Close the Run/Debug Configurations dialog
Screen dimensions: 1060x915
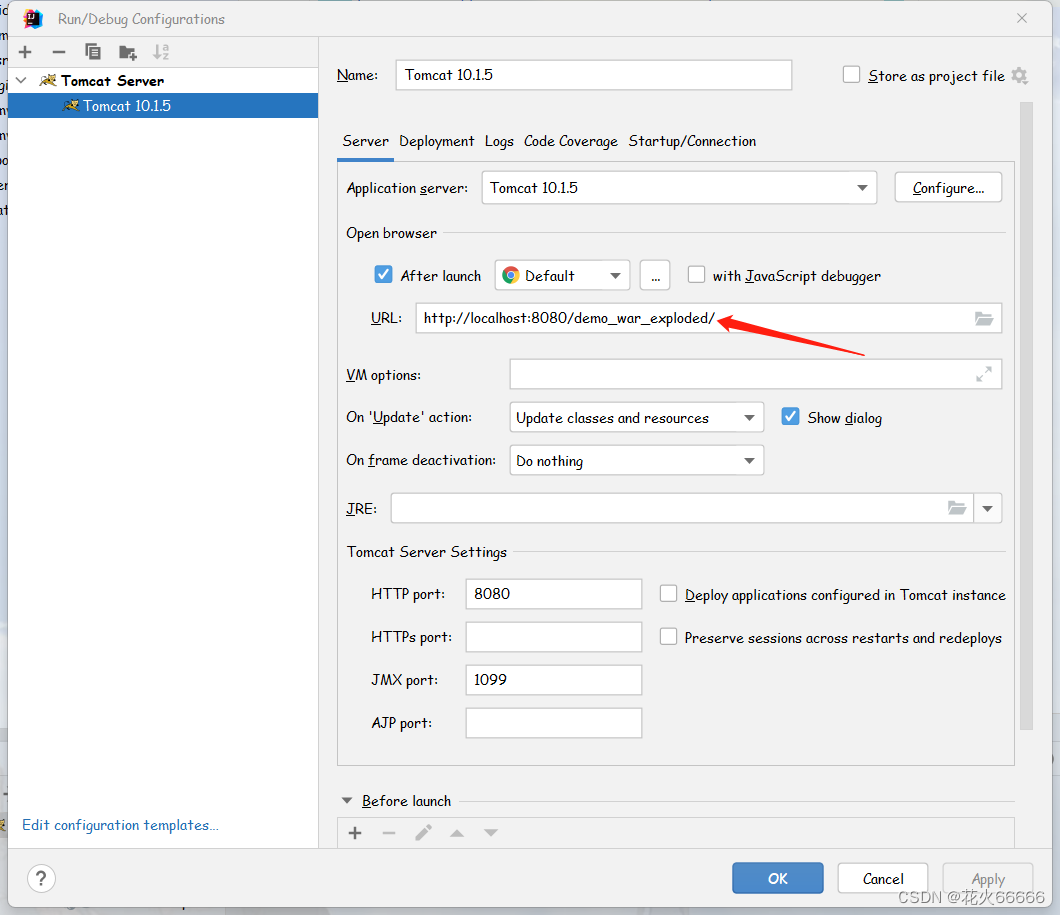(1021, 18)
